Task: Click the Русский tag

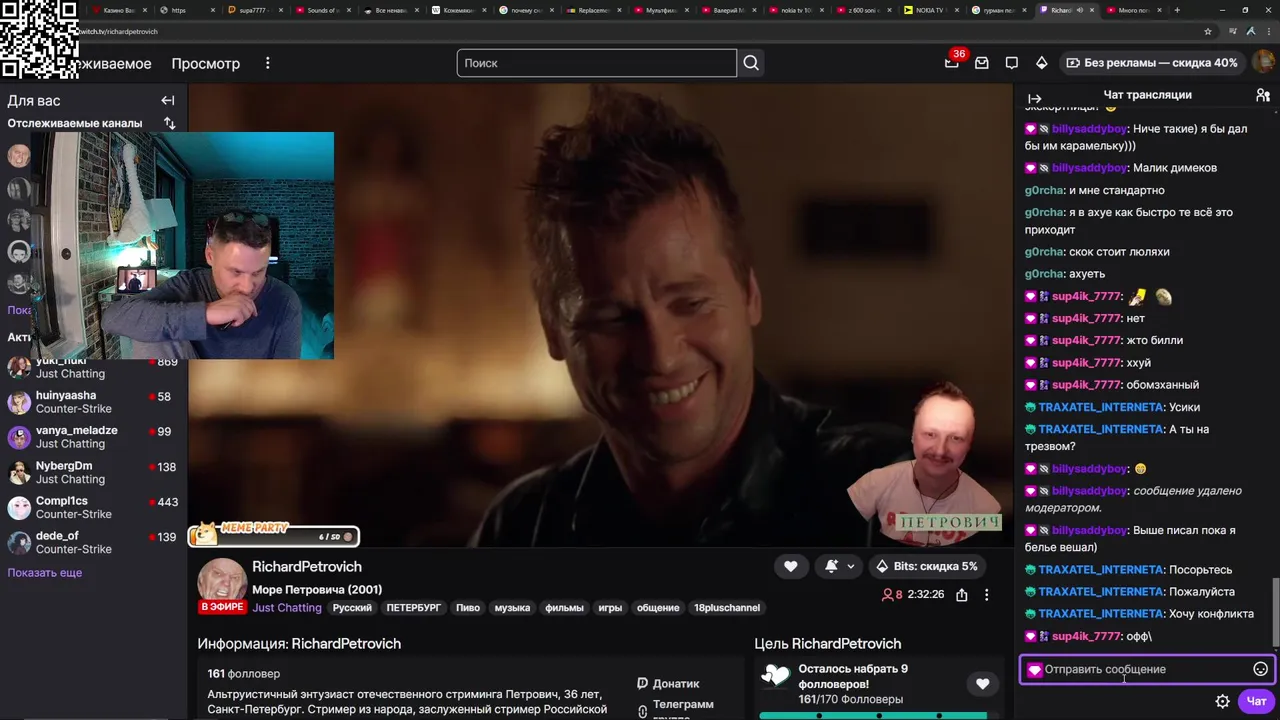Action: (x=352, y=608)
